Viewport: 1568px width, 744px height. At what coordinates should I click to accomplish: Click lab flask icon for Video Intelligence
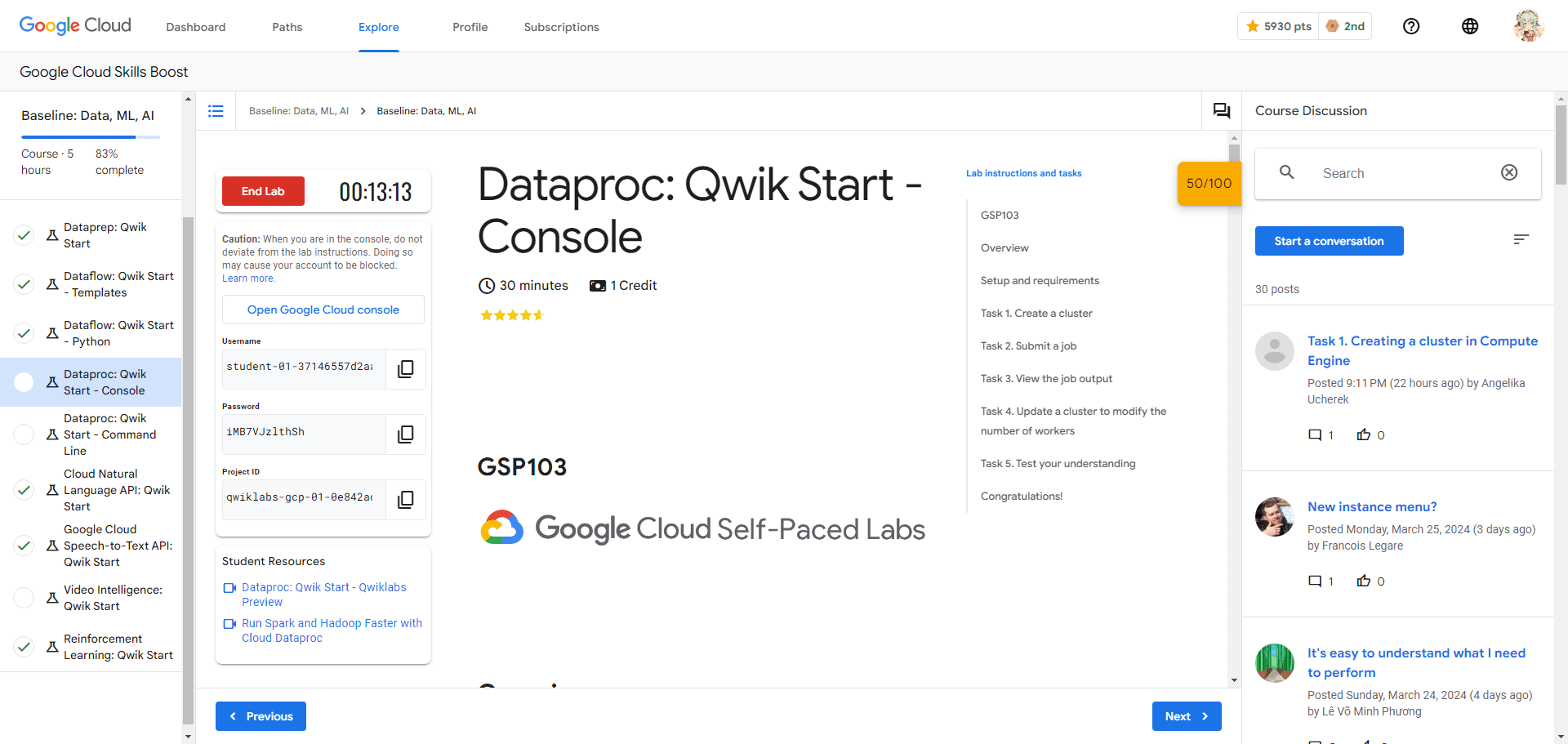(52, 598)
